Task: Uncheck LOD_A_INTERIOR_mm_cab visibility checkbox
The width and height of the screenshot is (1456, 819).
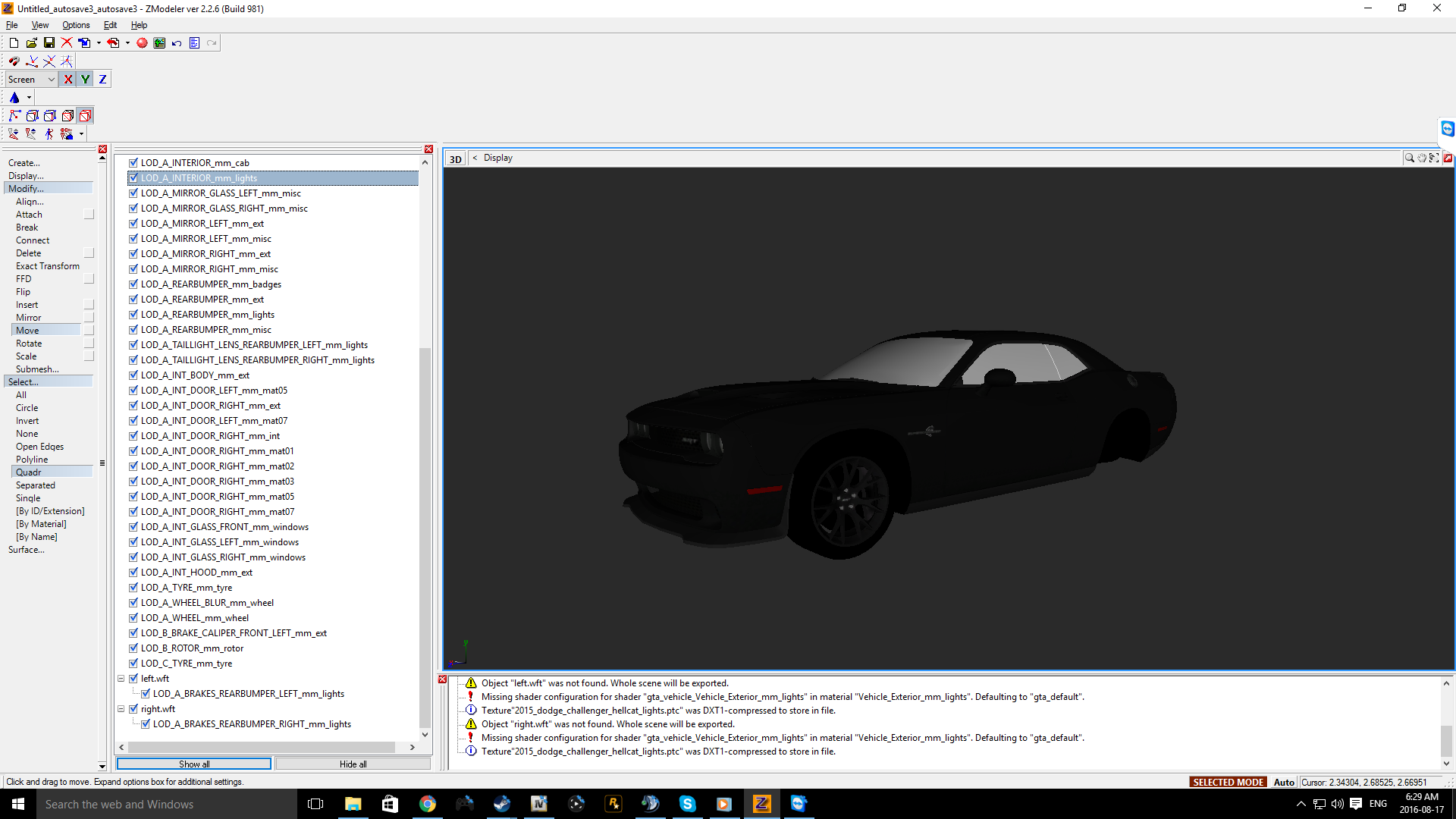Action: [133, 163]
